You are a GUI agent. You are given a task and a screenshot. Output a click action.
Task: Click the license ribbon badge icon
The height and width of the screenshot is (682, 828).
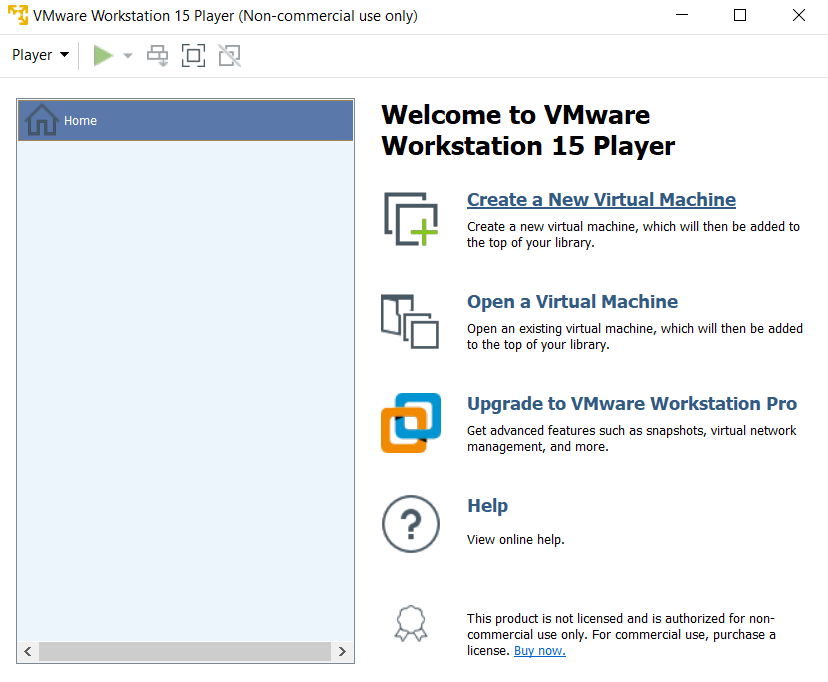coord(411,623)
